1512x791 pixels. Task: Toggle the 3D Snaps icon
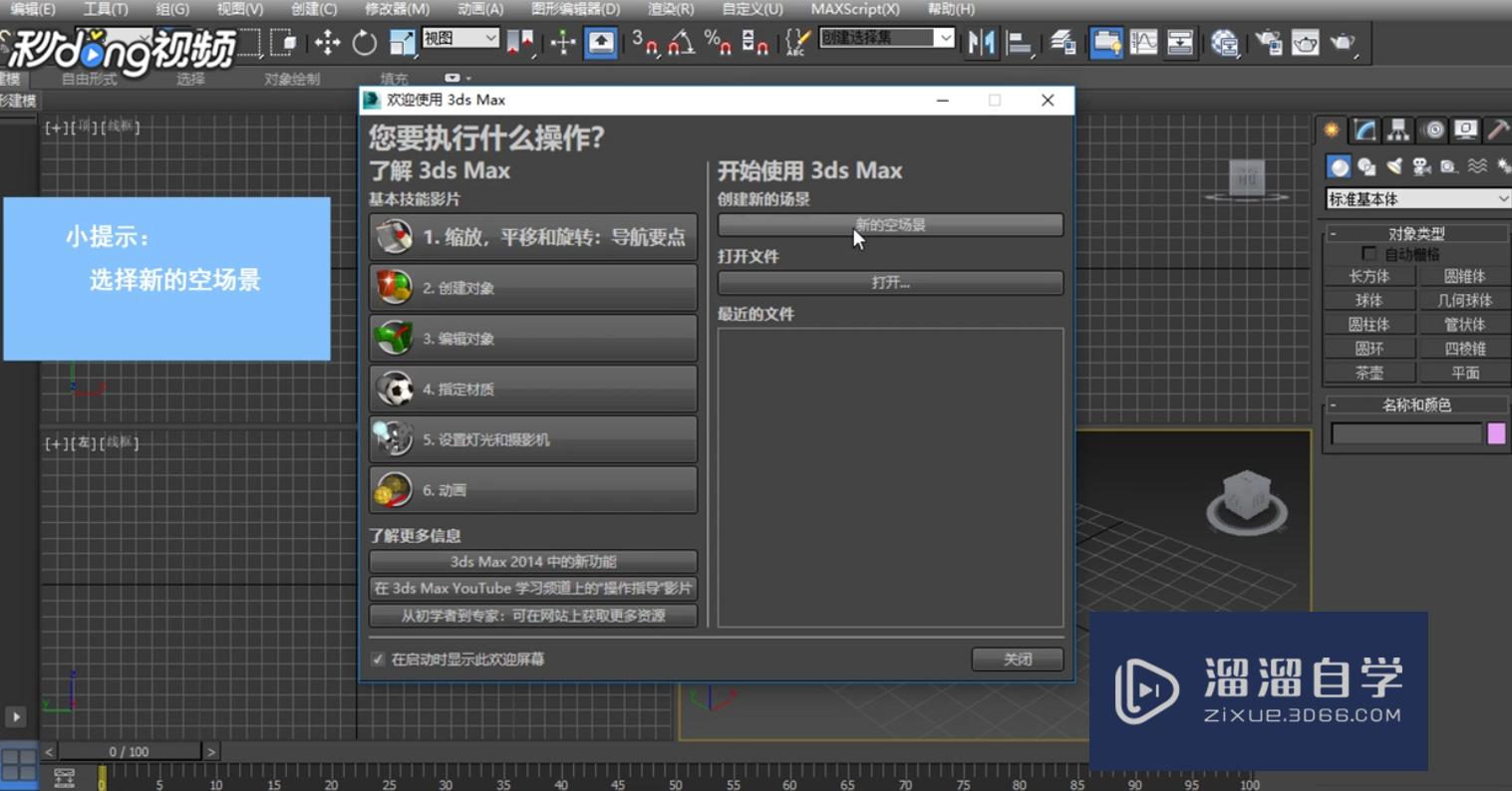[645, 42]
